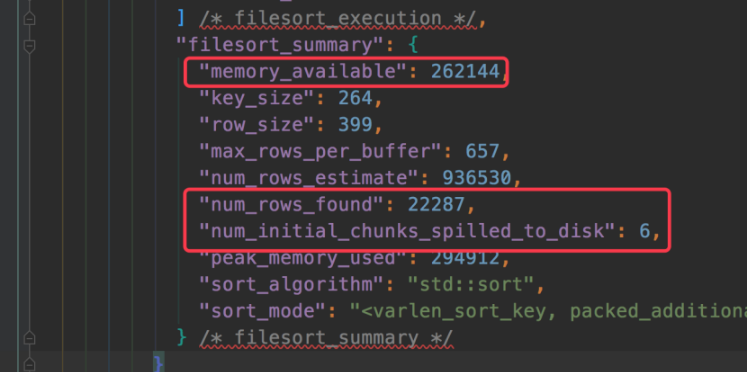
Task: Click the "std::sort" string value
Action: pos(471,285)
